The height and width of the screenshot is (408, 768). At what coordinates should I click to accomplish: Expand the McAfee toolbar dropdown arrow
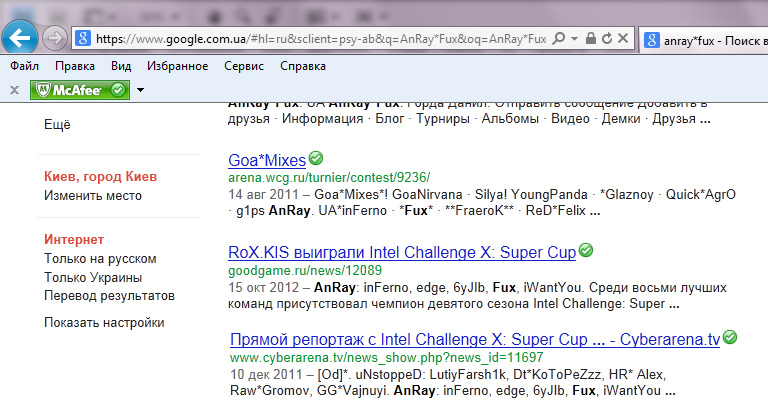pos(141,90)
